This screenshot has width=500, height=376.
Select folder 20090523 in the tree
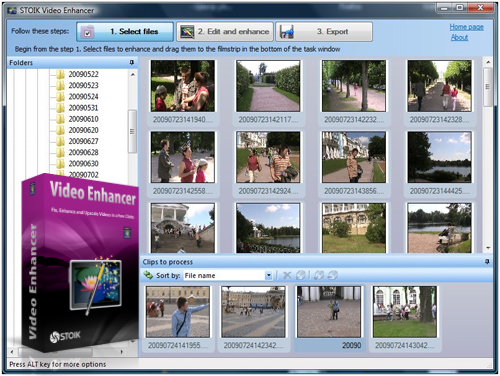84,85
